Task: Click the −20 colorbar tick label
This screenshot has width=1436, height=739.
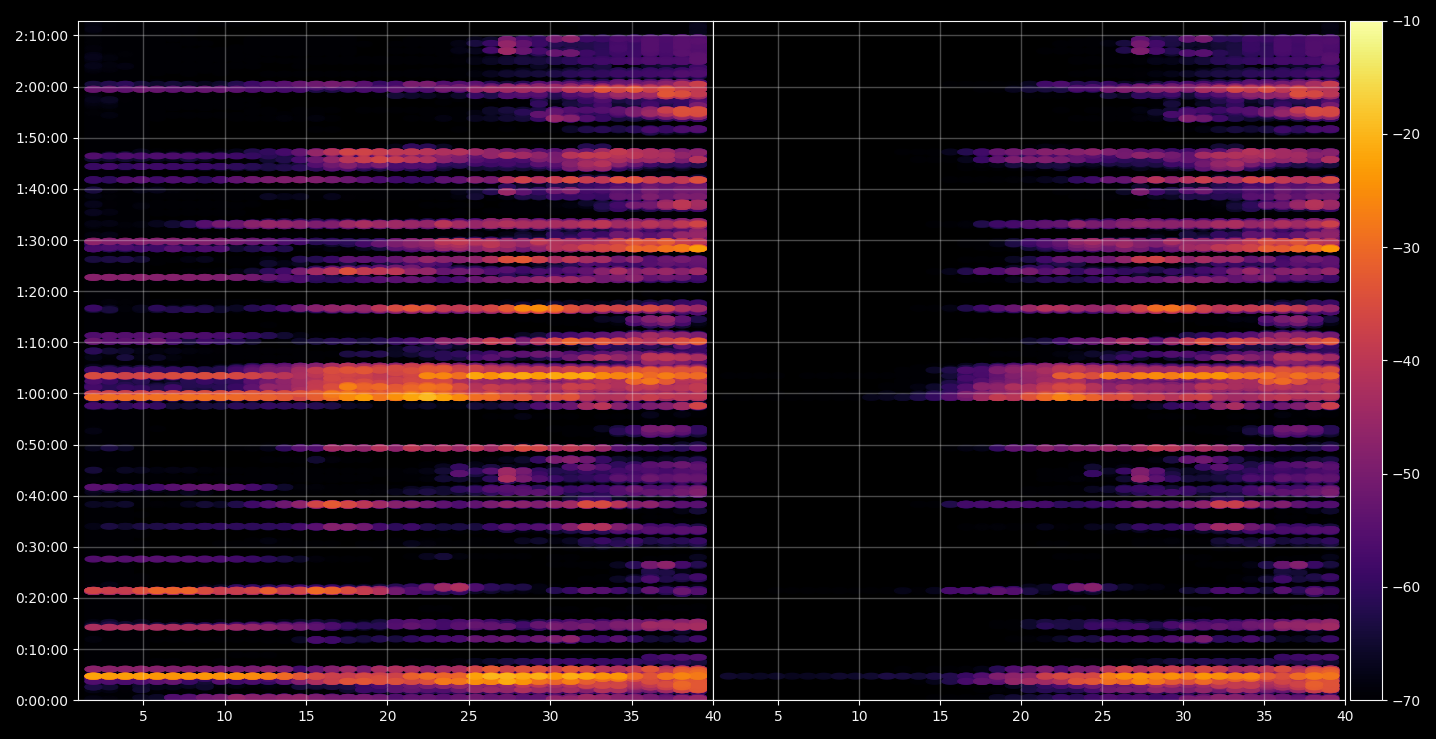Action: pos(1405,135)
